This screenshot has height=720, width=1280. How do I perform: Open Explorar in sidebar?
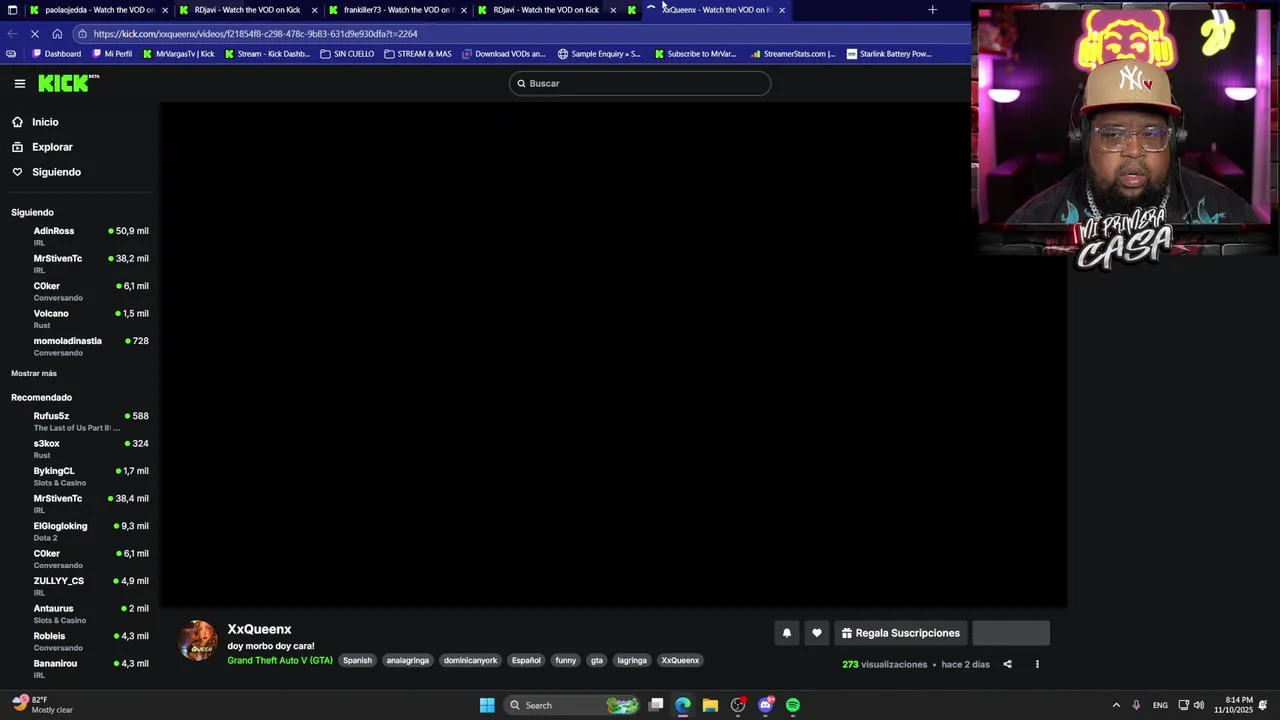pyautogui.click(x=52, y=147)
